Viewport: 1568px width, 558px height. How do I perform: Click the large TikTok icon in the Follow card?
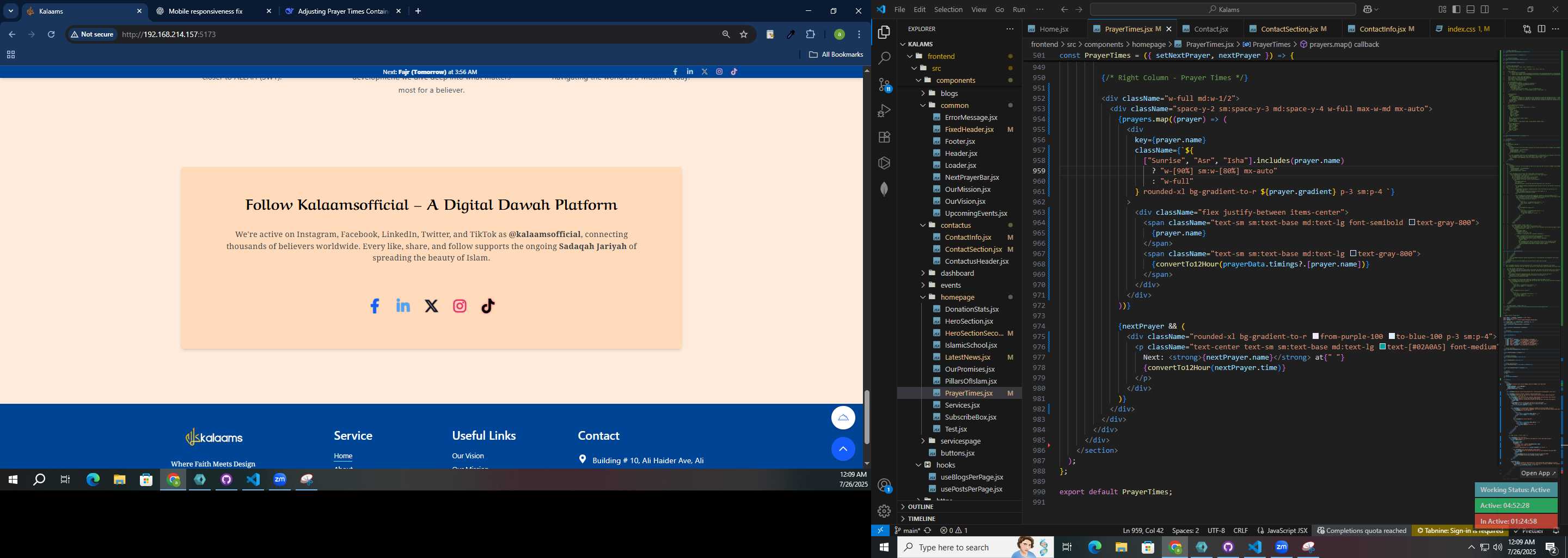[488, 306]
